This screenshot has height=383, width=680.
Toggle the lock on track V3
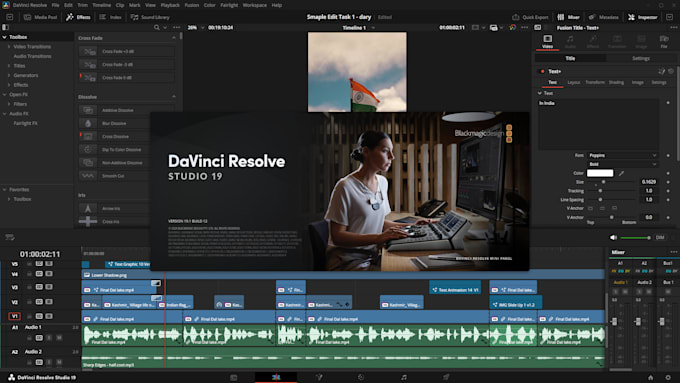click(x=29, y=287)
